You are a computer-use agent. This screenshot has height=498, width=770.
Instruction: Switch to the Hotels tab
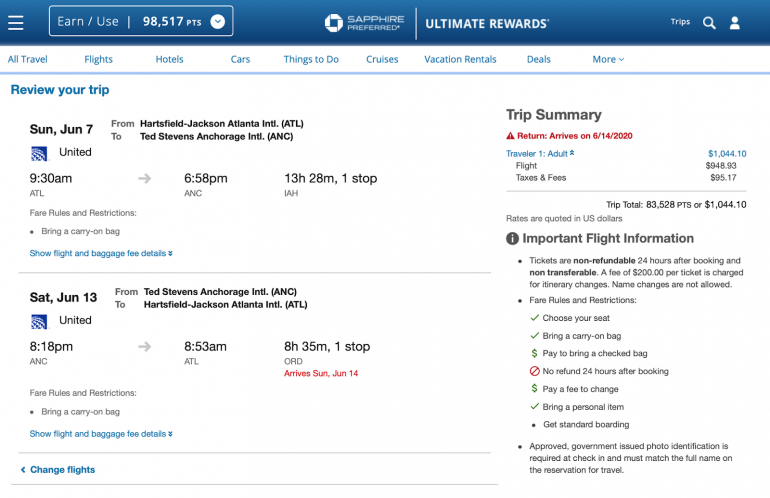169,59
